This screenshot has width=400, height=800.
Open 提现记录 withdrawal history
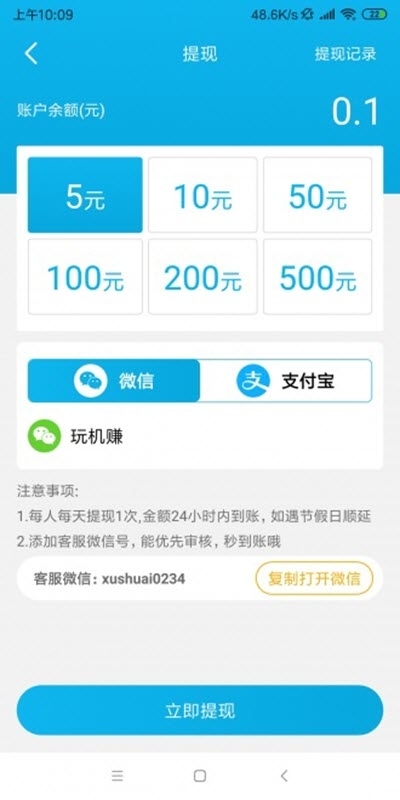(345, 54)
